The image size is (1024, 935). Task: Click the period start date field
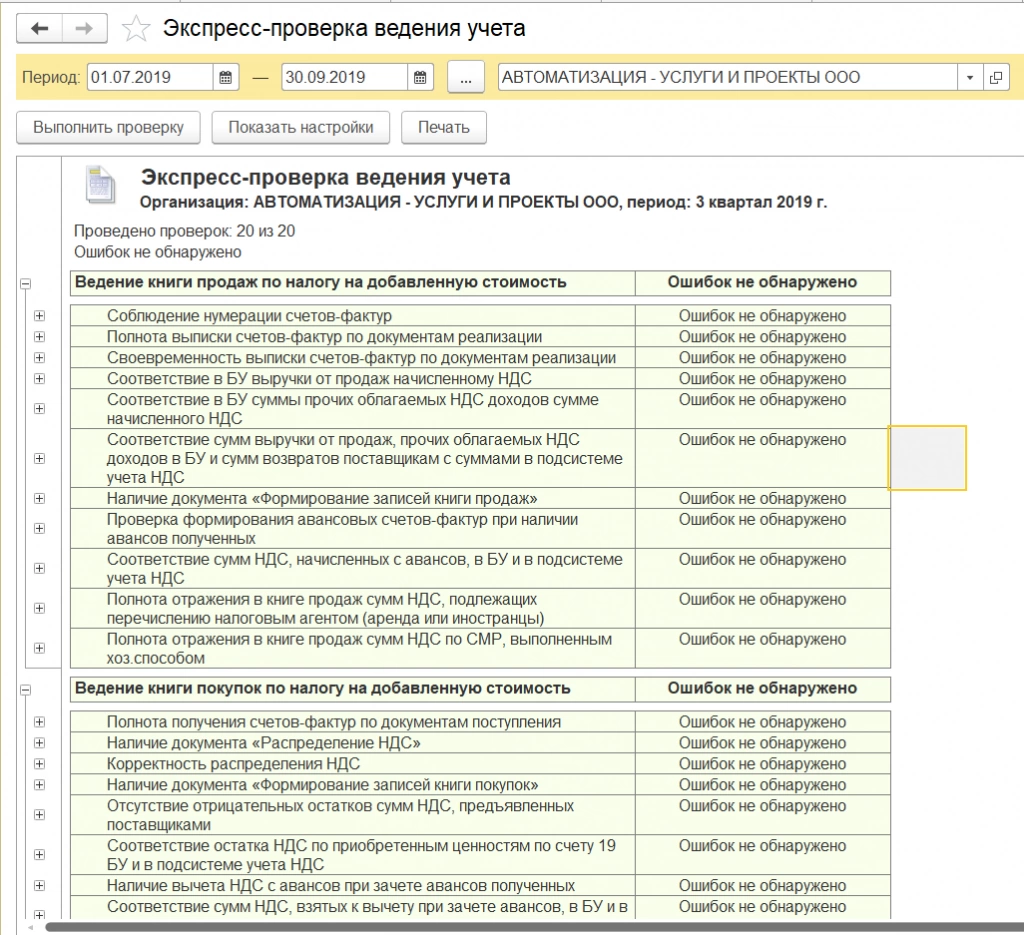149,78
